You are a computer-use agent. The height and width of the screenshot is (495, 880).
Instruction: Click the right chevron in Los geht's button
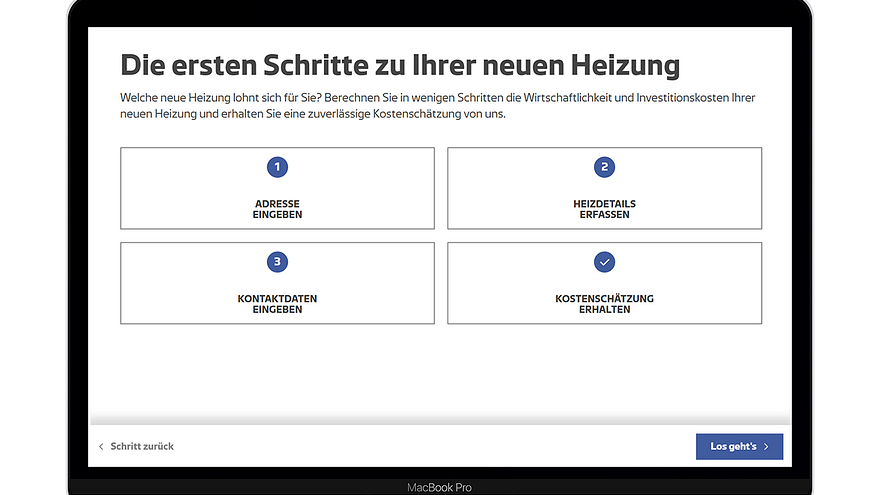[x=766, y=447]
